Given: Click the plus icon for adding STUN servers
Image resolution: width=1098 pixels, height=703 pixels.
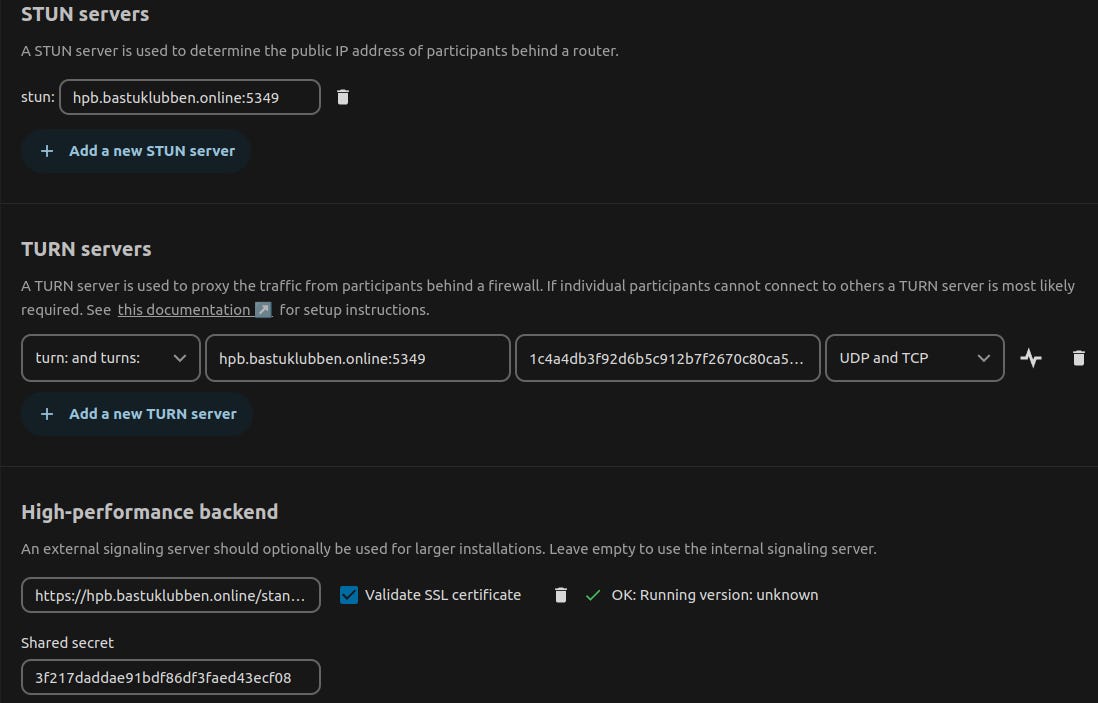Looking at the screenshot, I should pyautogui.click(x=46, y=150).
